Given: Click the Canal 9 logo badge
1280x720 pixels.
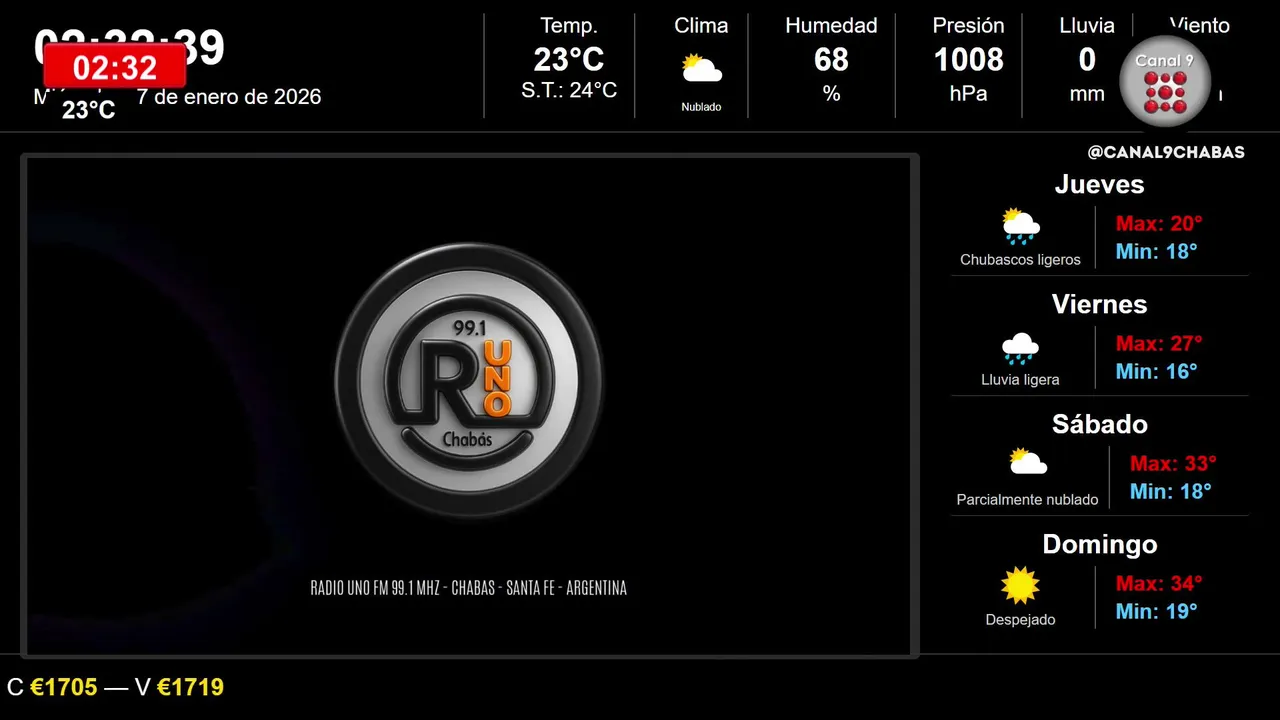Looking at the screenshot, I should tap(1164, 81).
